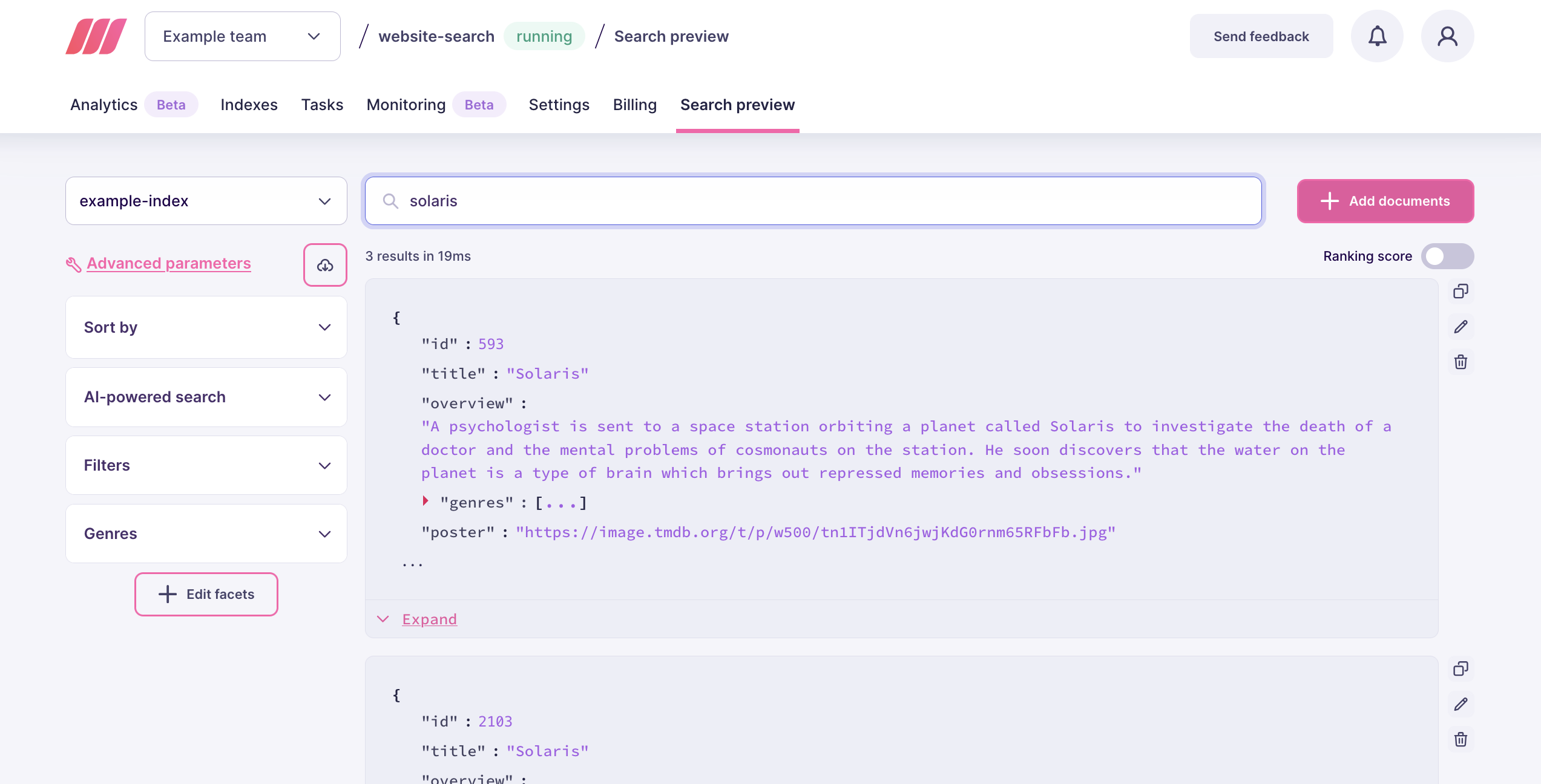
Task: Expand the genres array in document 593
Action: (x=425, y=501)
